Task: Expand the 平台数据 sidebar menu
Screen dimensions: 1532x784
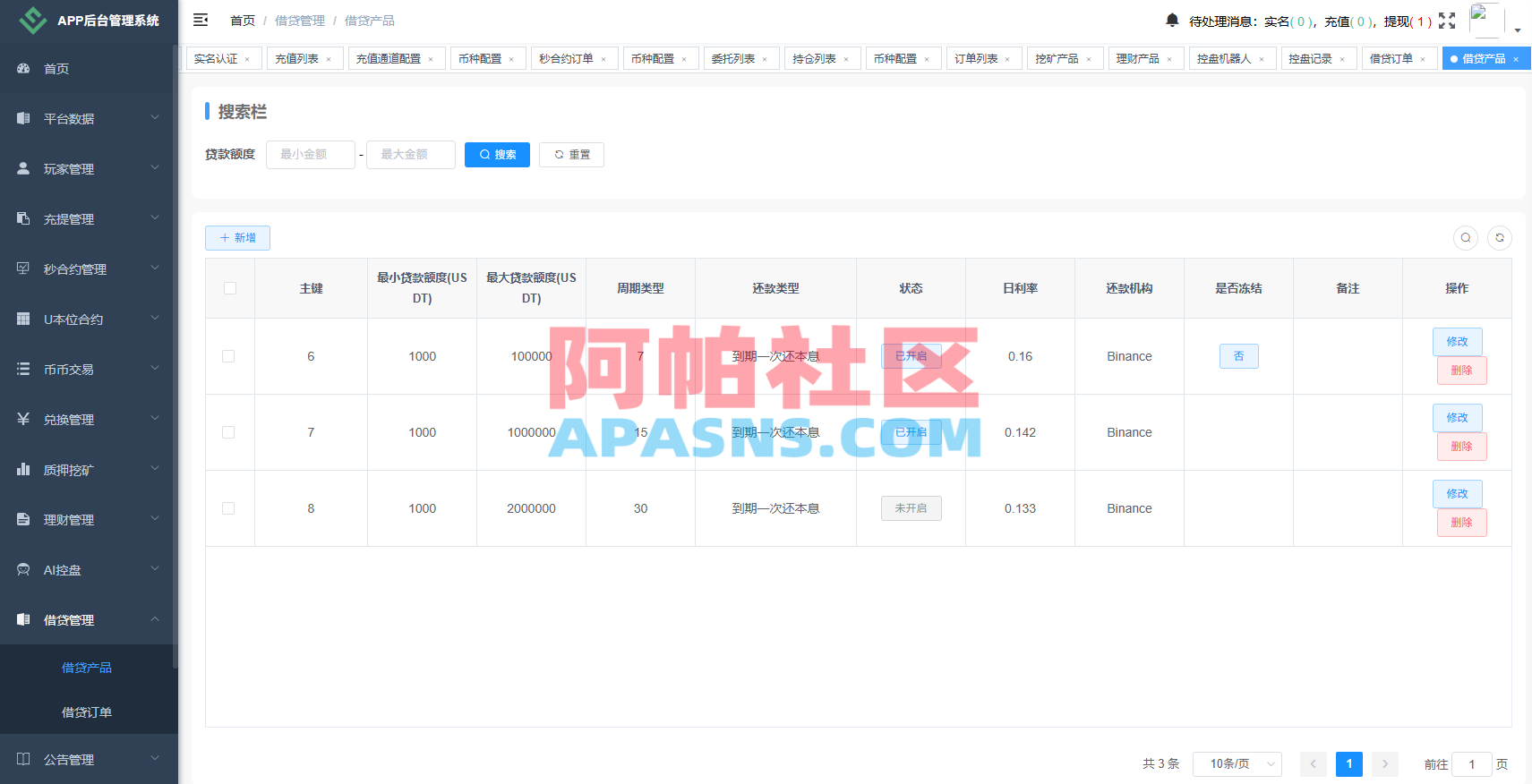Action: (89, 118)
